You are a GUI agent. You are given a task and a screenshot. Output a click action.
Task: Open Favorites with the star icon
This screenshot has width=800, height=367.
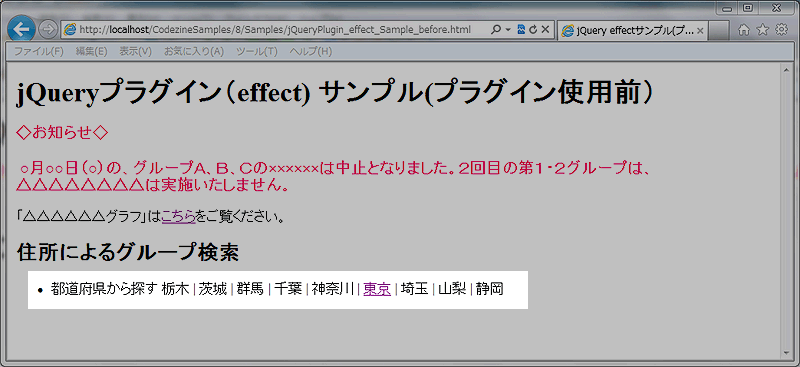[763, 31]
